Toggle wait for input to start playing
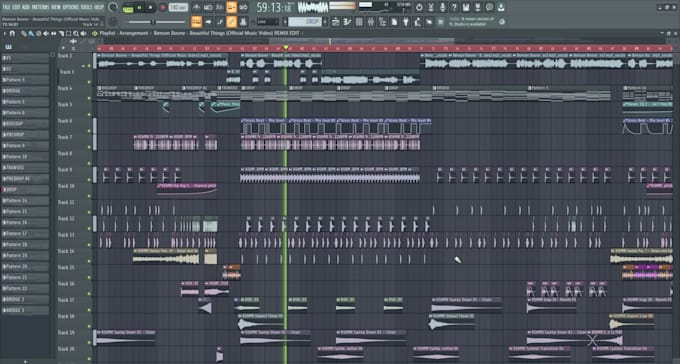 (x=208, y=7)
